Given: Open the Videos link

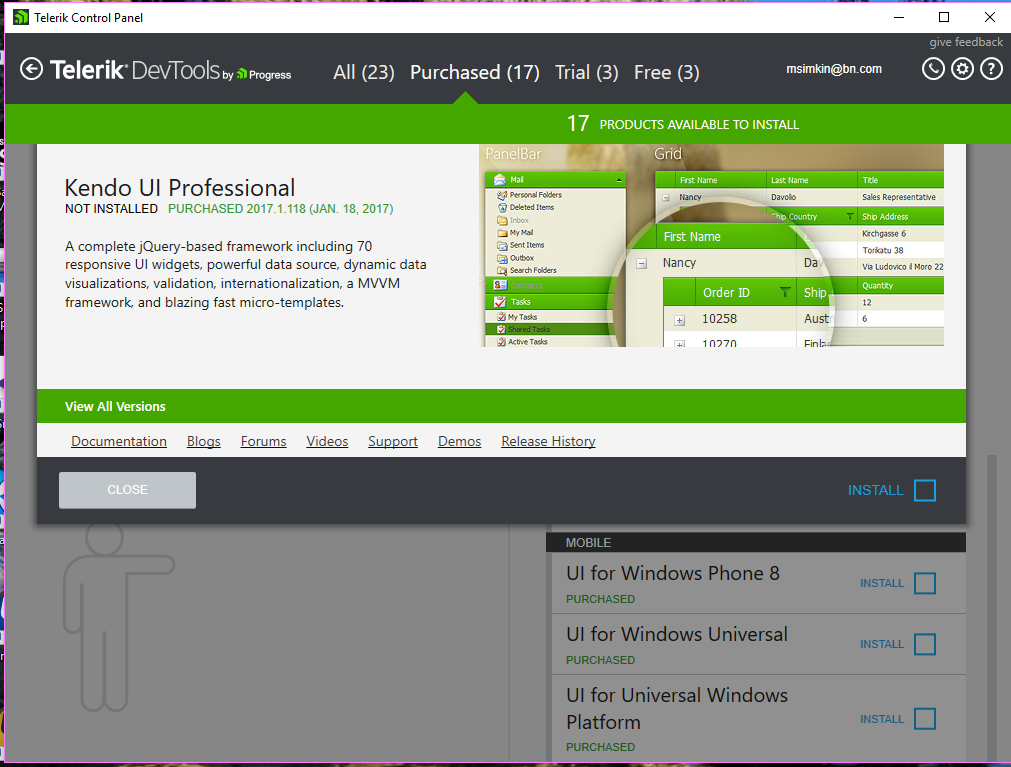Looking at the screenshot, I should click(x=327, y=442).
